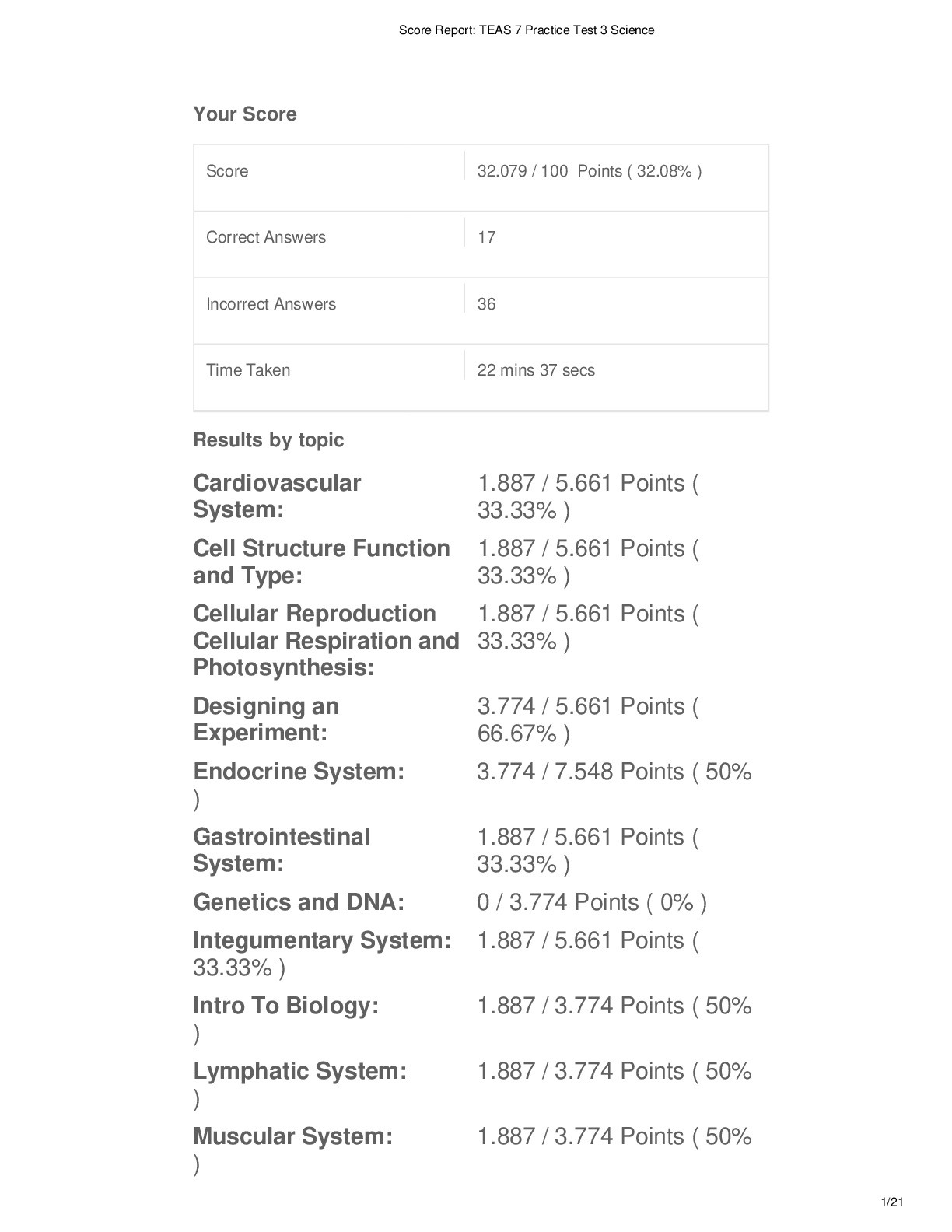Select the Lymphatic System topic
This screenshot has width=952, height=1232.
point(299,1071)
